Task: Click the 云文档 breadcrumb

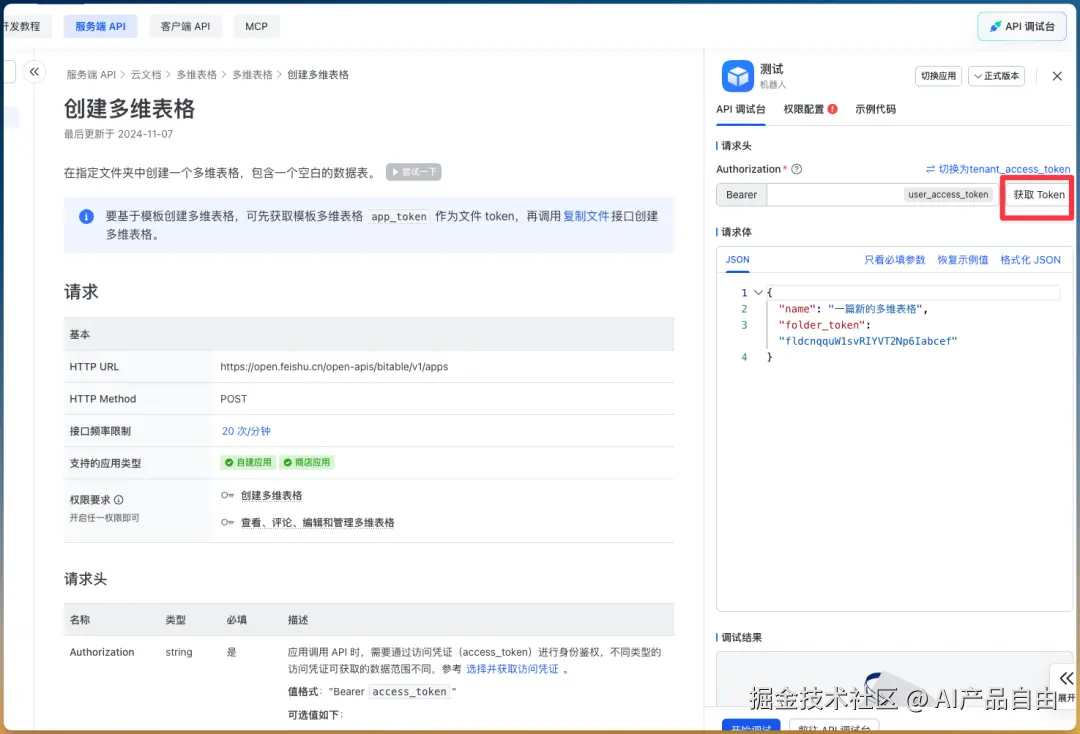Action: [x=146, y=74]
